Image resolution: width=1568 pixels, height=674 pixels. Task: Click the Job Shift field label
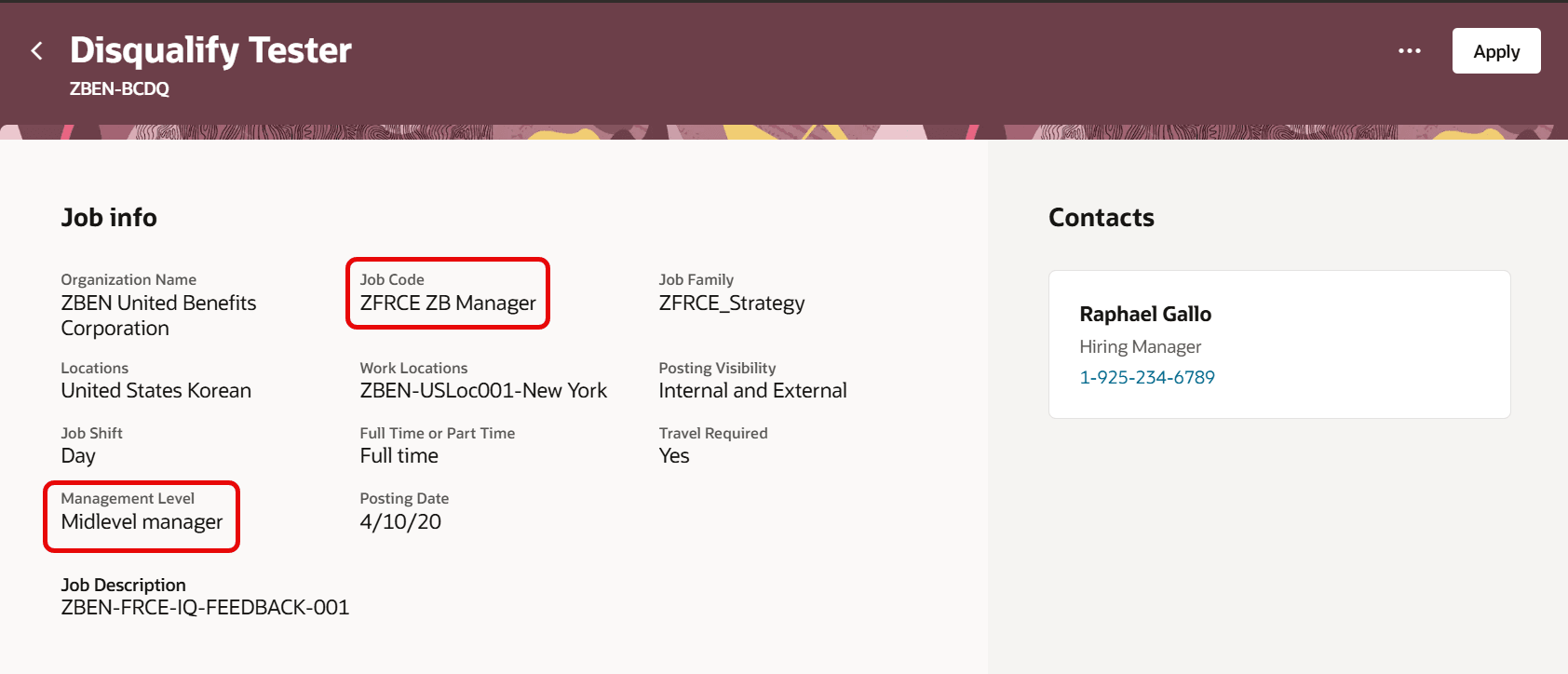(x=91, y=433)
